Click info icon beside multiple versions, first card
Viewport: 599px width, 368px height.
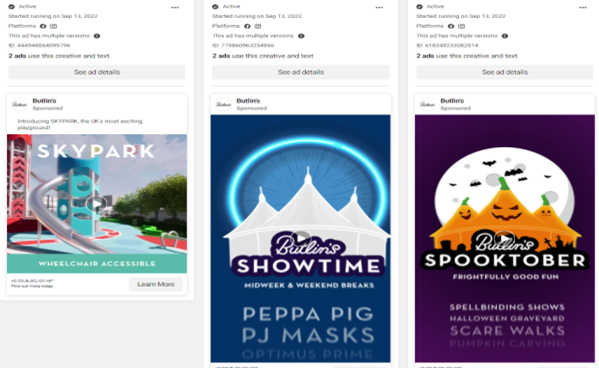tap(97, 36)
